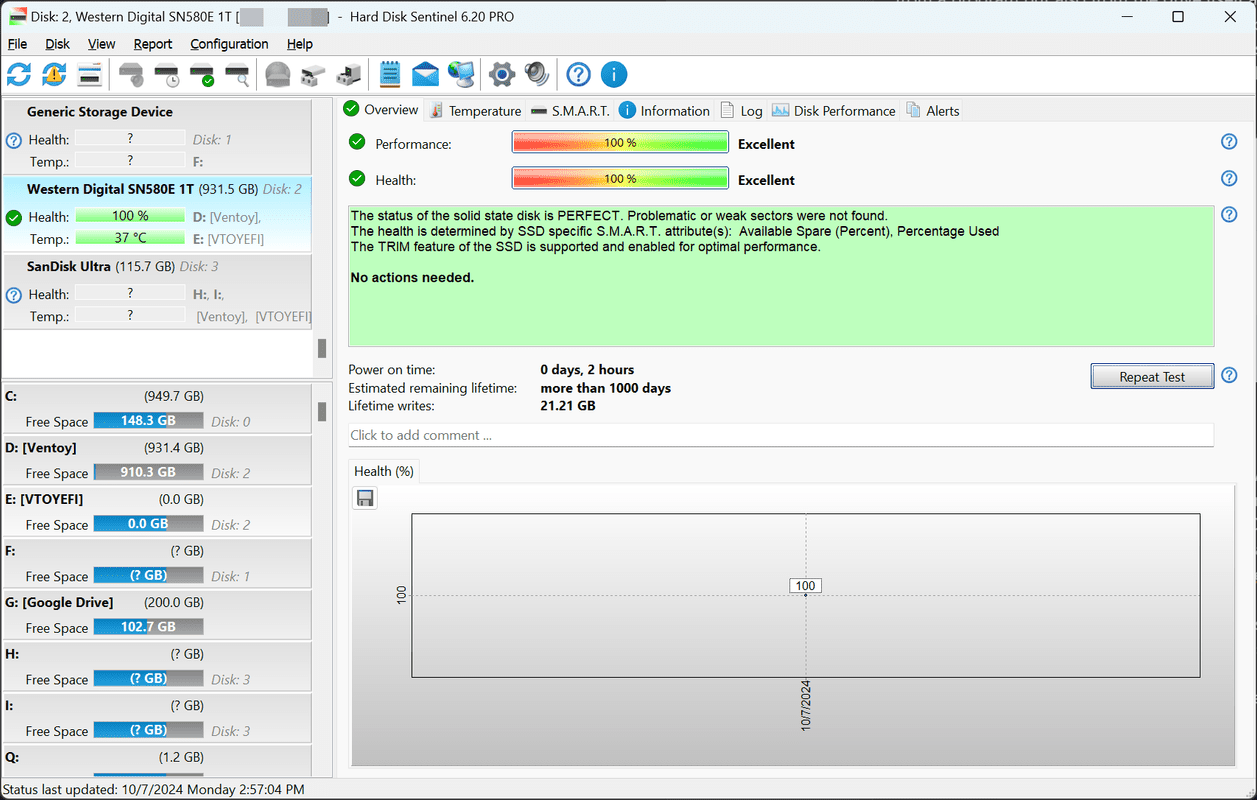Click the globe and monitor toolbar icon
Screen dimensions: 1257x800
(461, 74)
